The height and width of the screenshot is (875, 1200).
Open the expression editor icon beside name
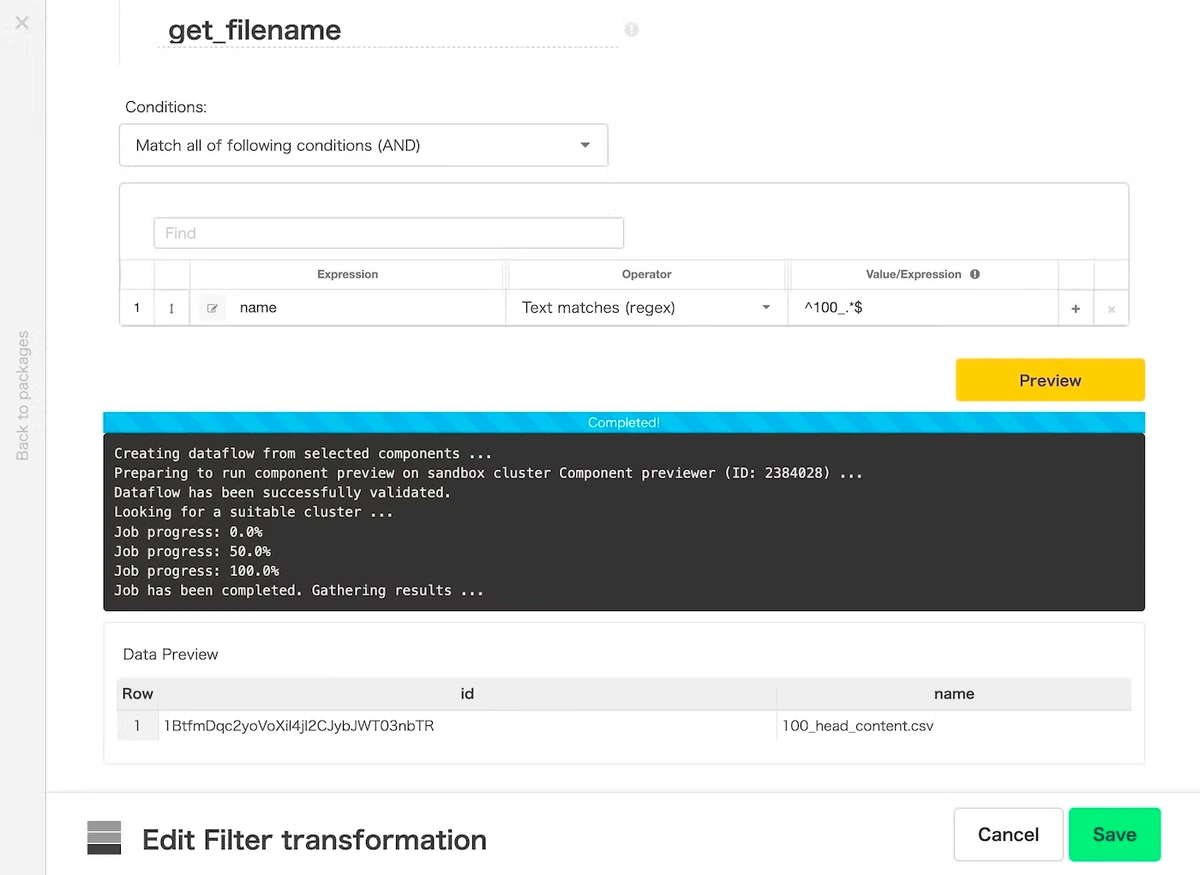point(212,308)
